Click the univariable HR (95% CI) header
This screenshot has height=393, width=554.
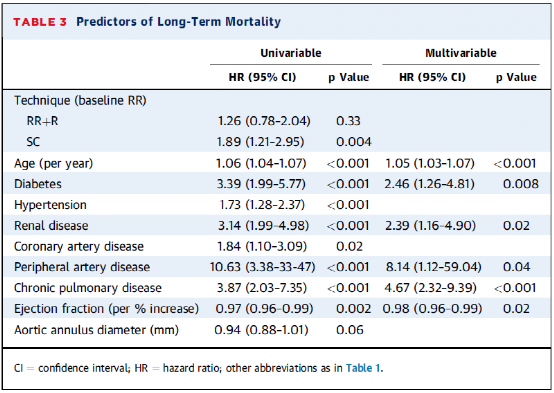coord(262,77)
